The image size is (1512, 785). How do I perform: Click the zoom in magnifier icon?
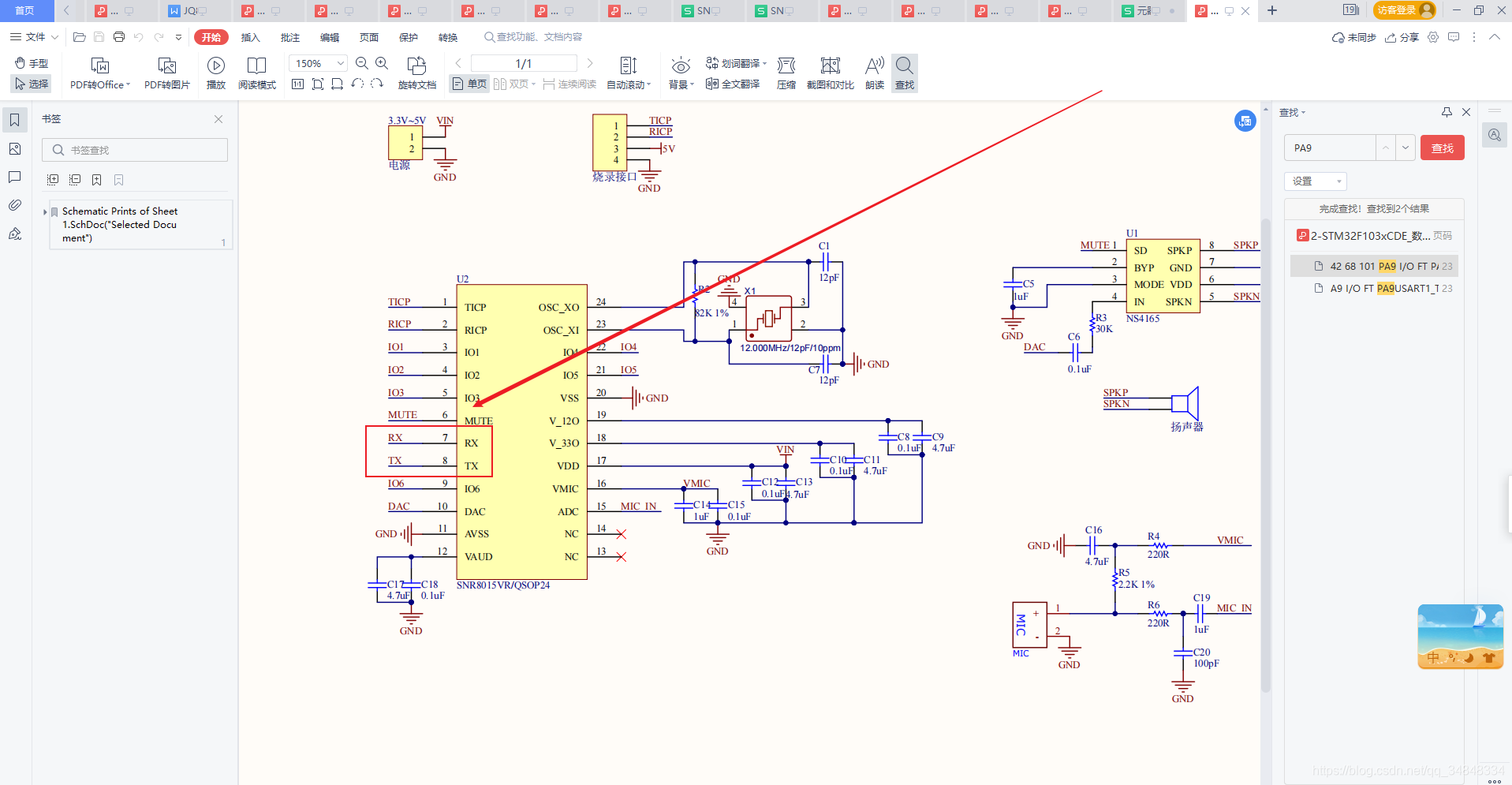[x=382, y=63]
